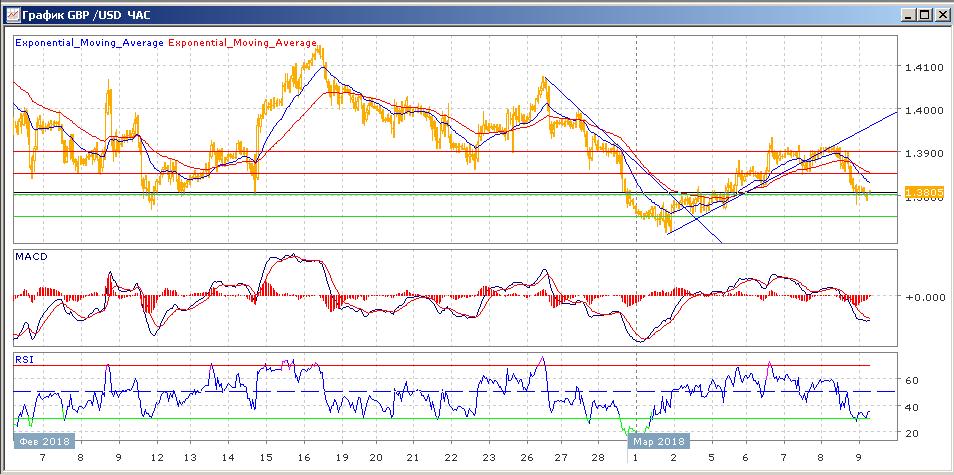Click date label 6 on time axis
Screen dimensions: 954x475
[x=746, y=457]
